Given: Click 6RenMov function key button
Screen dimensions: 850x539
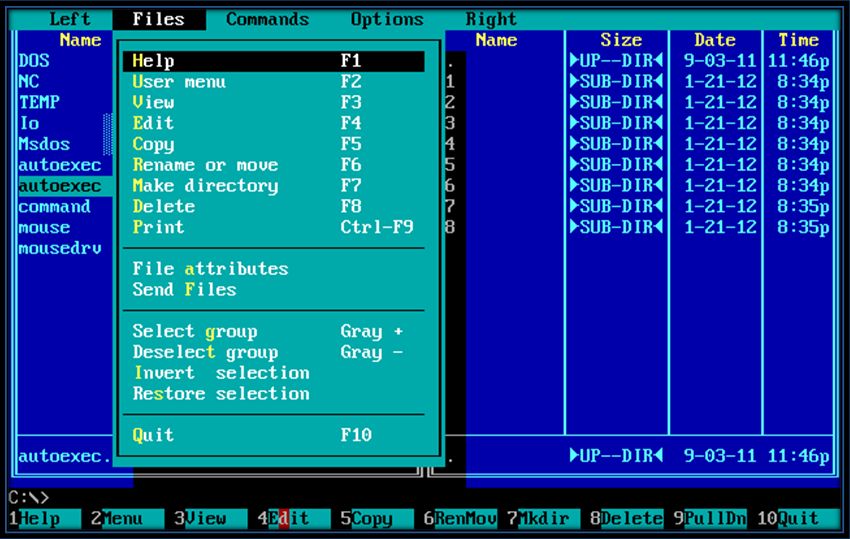Looking at the screenshot, I should [460, 518].
